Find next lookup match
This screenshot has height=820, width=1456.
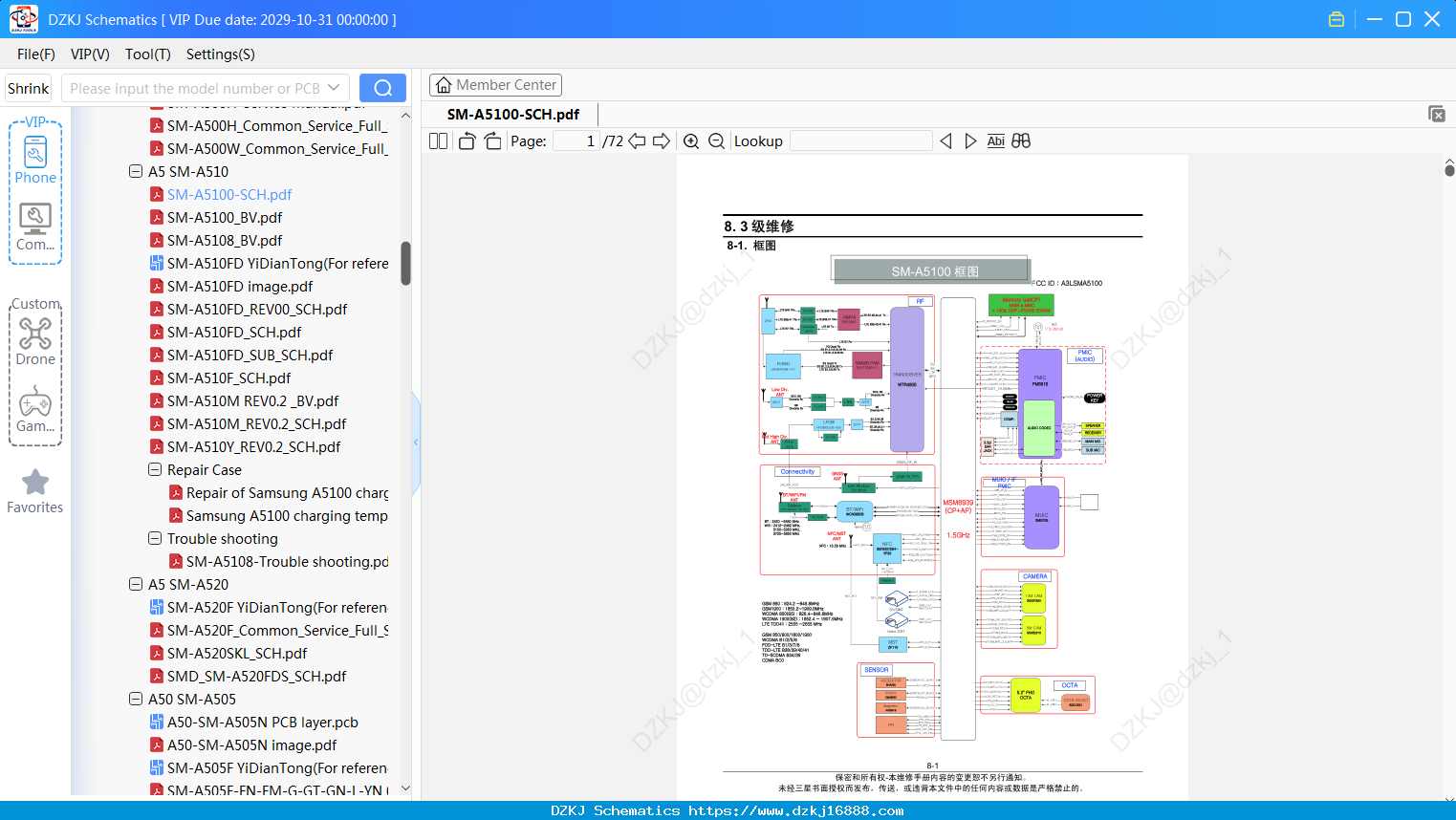click(970, 141)
